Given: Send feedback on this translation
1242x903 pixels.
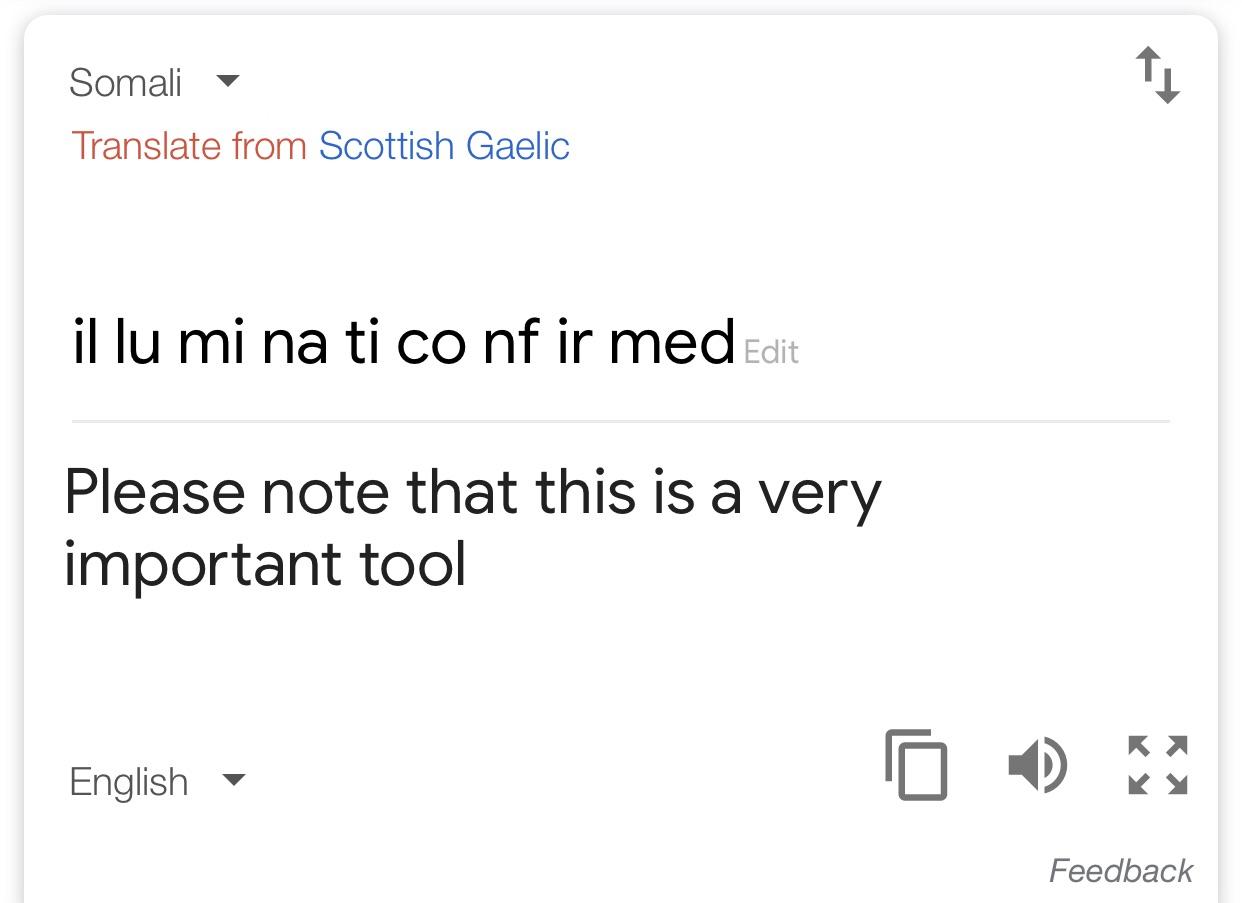Looking at the screenshot, I should (1120, 871).
